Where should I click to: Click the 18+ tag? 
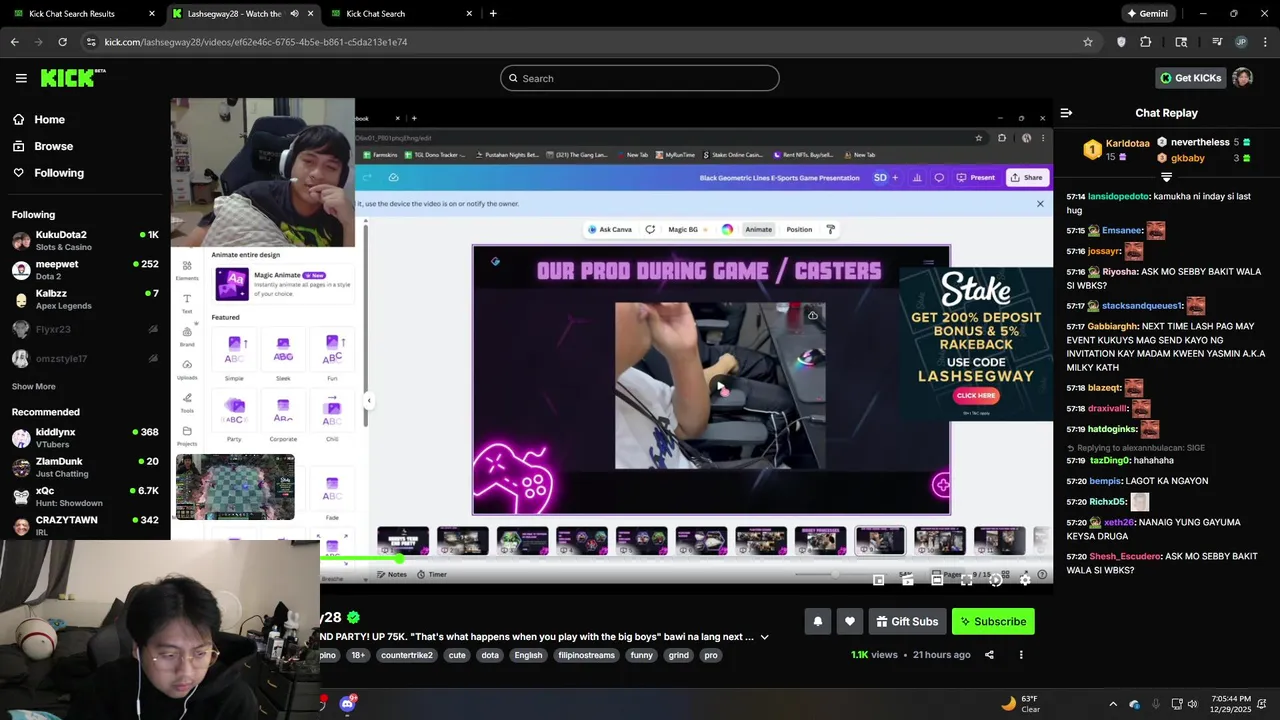(358, 655)
